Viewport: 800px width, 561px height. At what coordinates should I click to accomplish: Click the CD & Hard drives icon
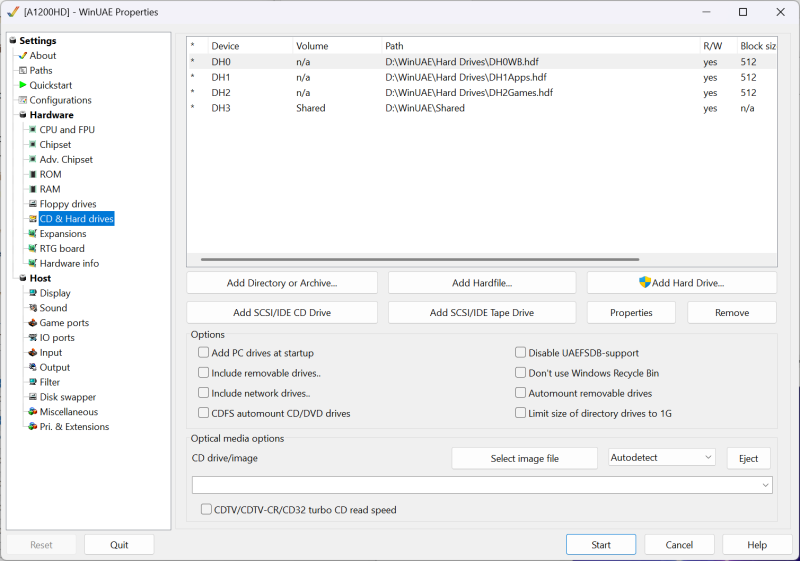pos(33,219)
